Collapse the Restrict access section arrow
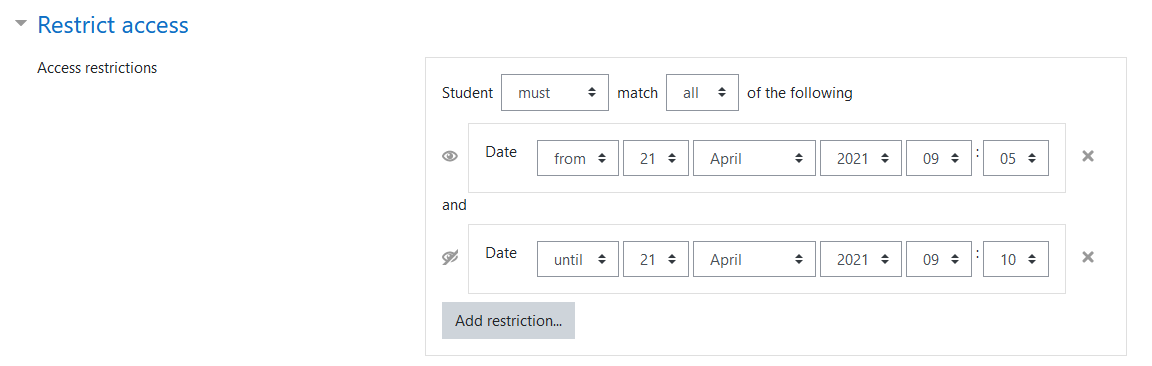The image size is (1152, 366). (x=21, y=24)
